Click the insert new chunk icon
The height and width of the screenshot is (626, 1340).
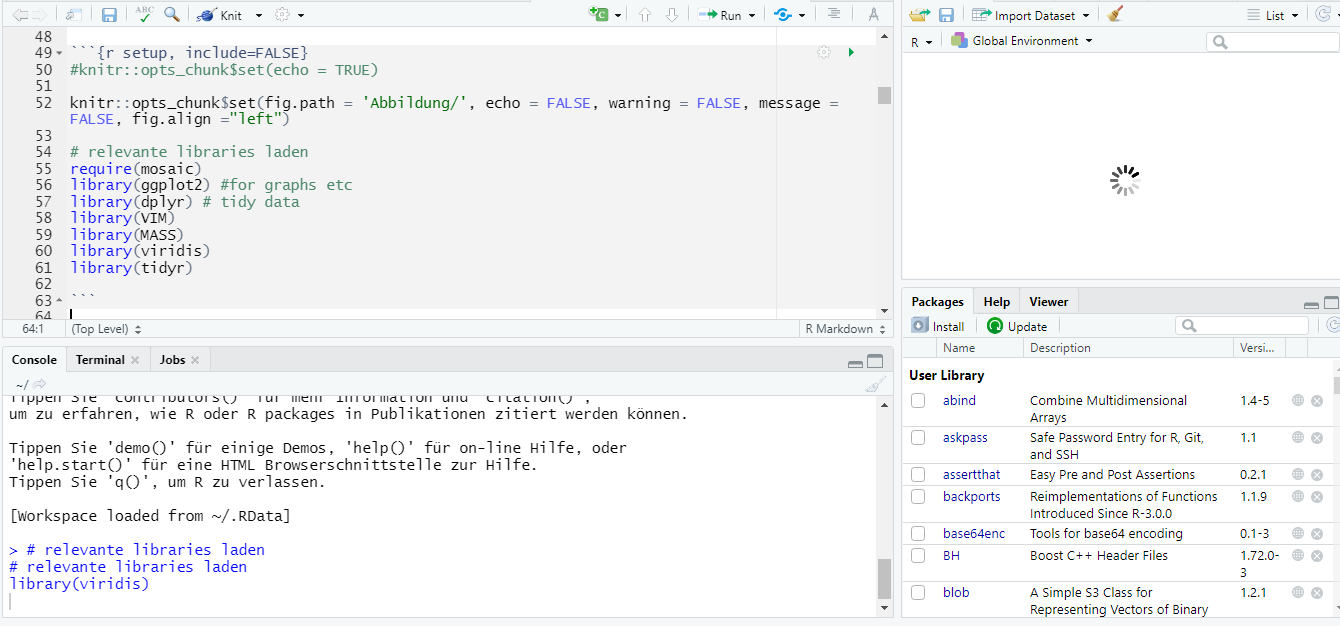pos(600,15)
